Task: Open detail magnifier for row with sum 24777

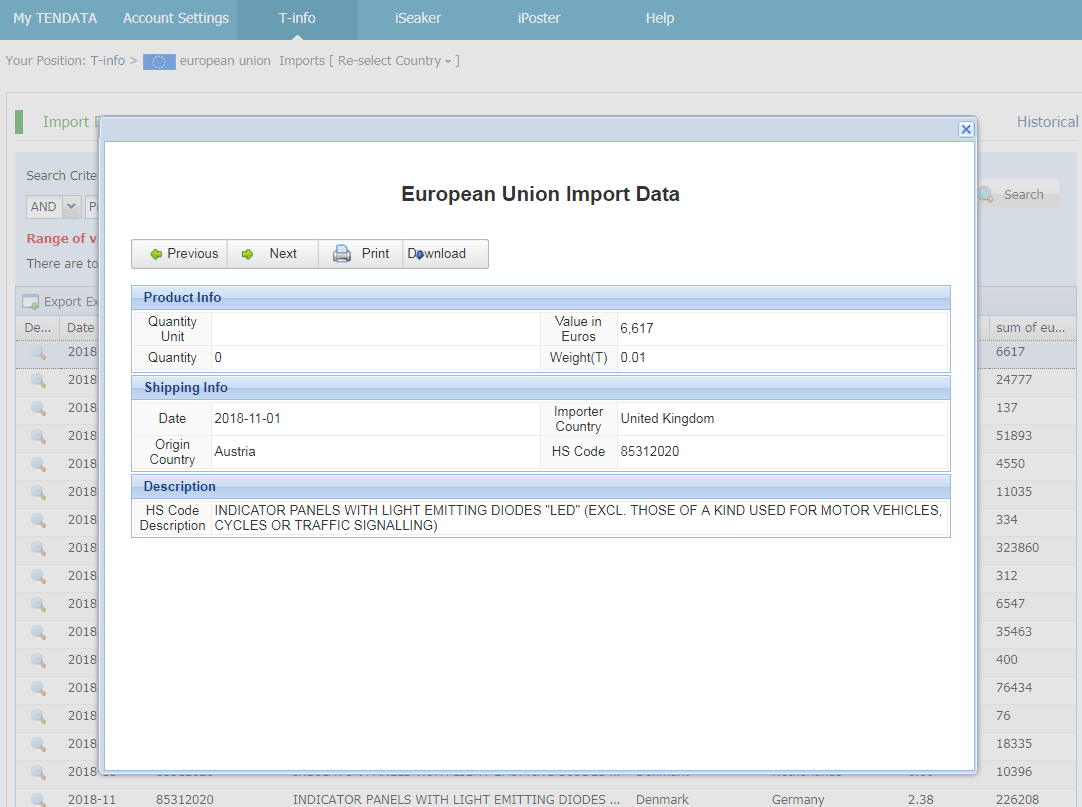Action: (38, 380)
